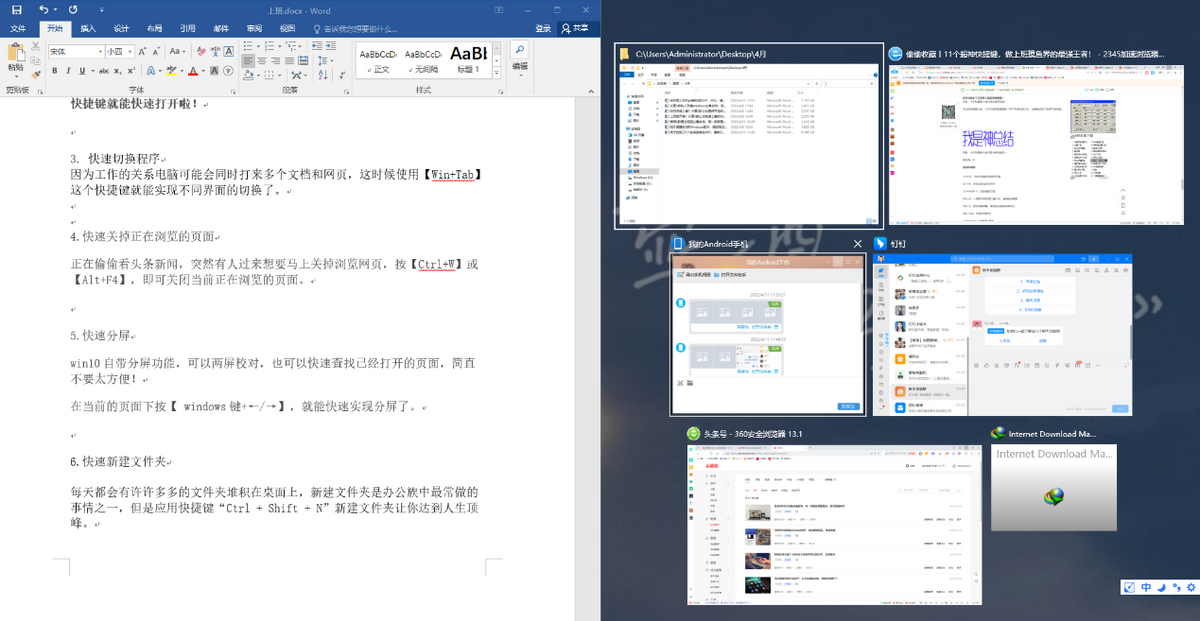Switch to the 审阅 ribbon tab
Viewport: 1200px width, 621px height.
pyautogui.click(x=254, y=29)
